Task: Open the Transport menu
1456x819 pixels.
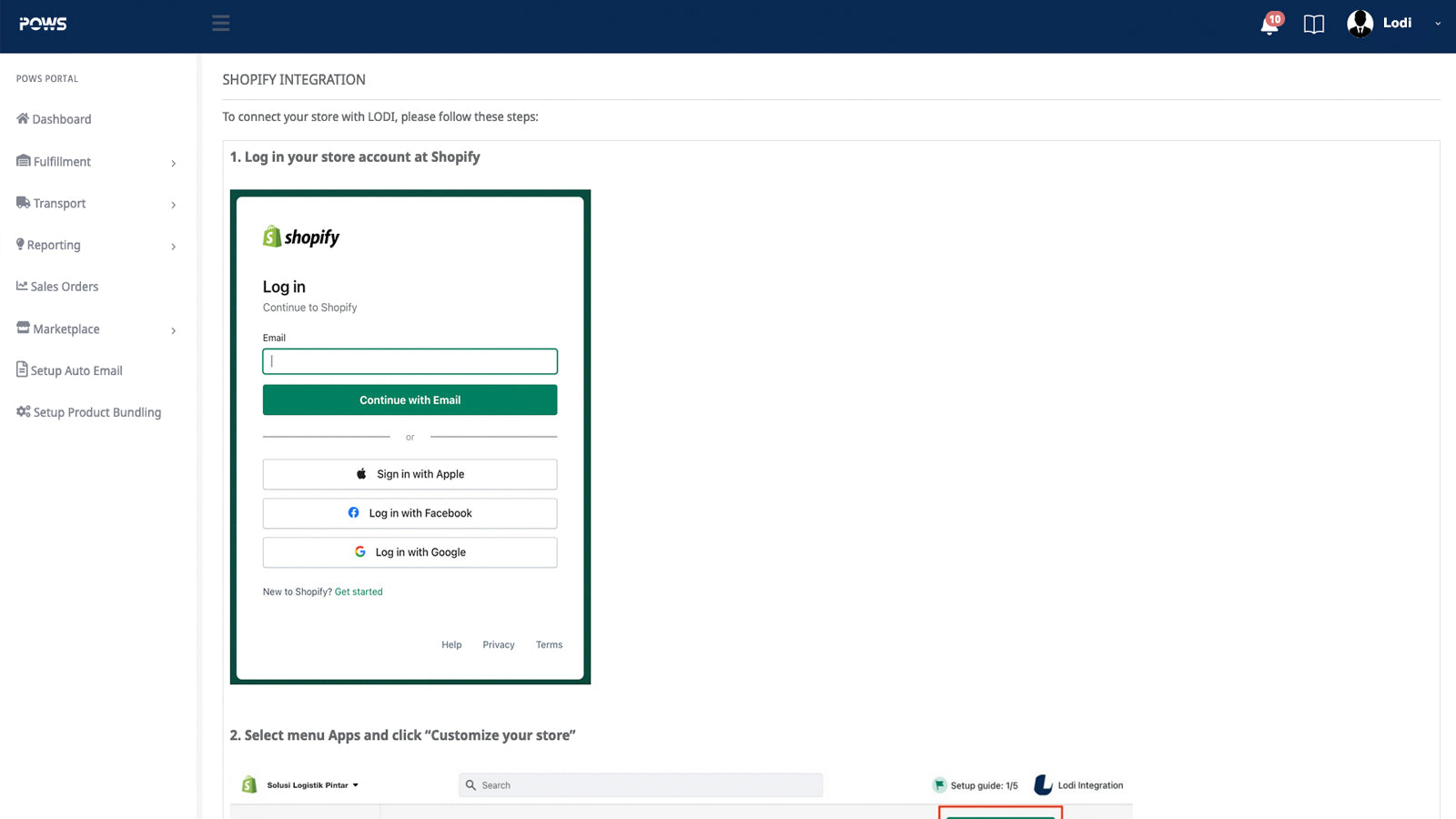Action: tap(59, 203)
